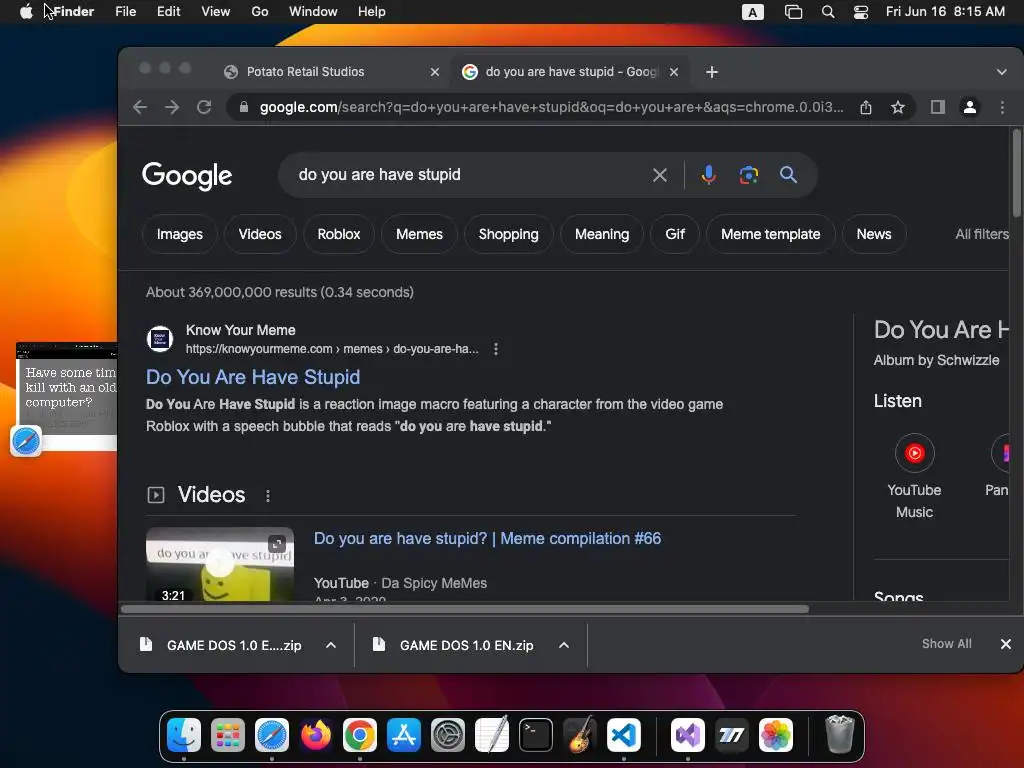Click the menu bar date and time
The height and width of the screenshot is (768, 1024).
(x=945, y=12)
